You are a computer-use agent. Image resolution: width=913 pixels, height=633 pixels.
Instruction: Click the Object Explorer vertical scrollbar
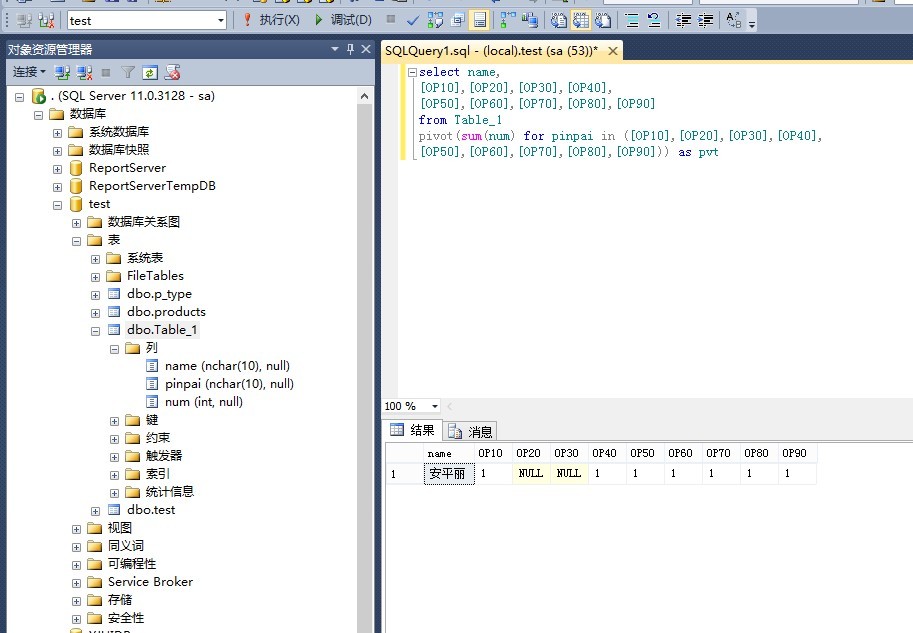[365, 350]
